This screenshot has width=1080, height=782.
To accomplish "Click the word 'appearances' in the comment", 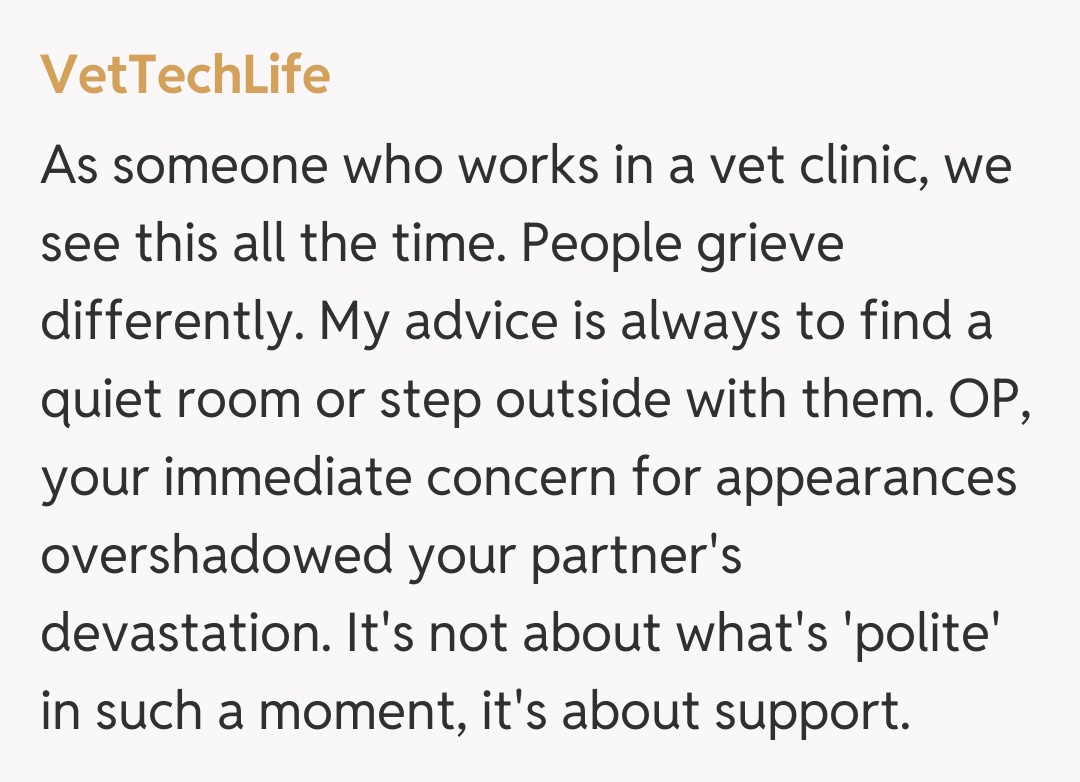I will pos(866,479).
